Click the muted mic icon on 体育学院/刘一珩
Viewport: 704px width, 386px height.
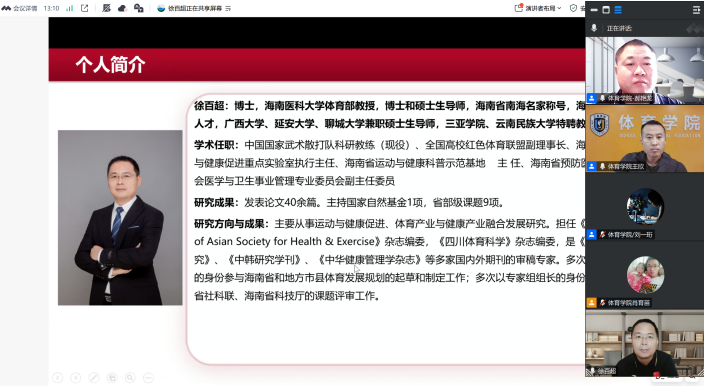(x=603, y=234)
